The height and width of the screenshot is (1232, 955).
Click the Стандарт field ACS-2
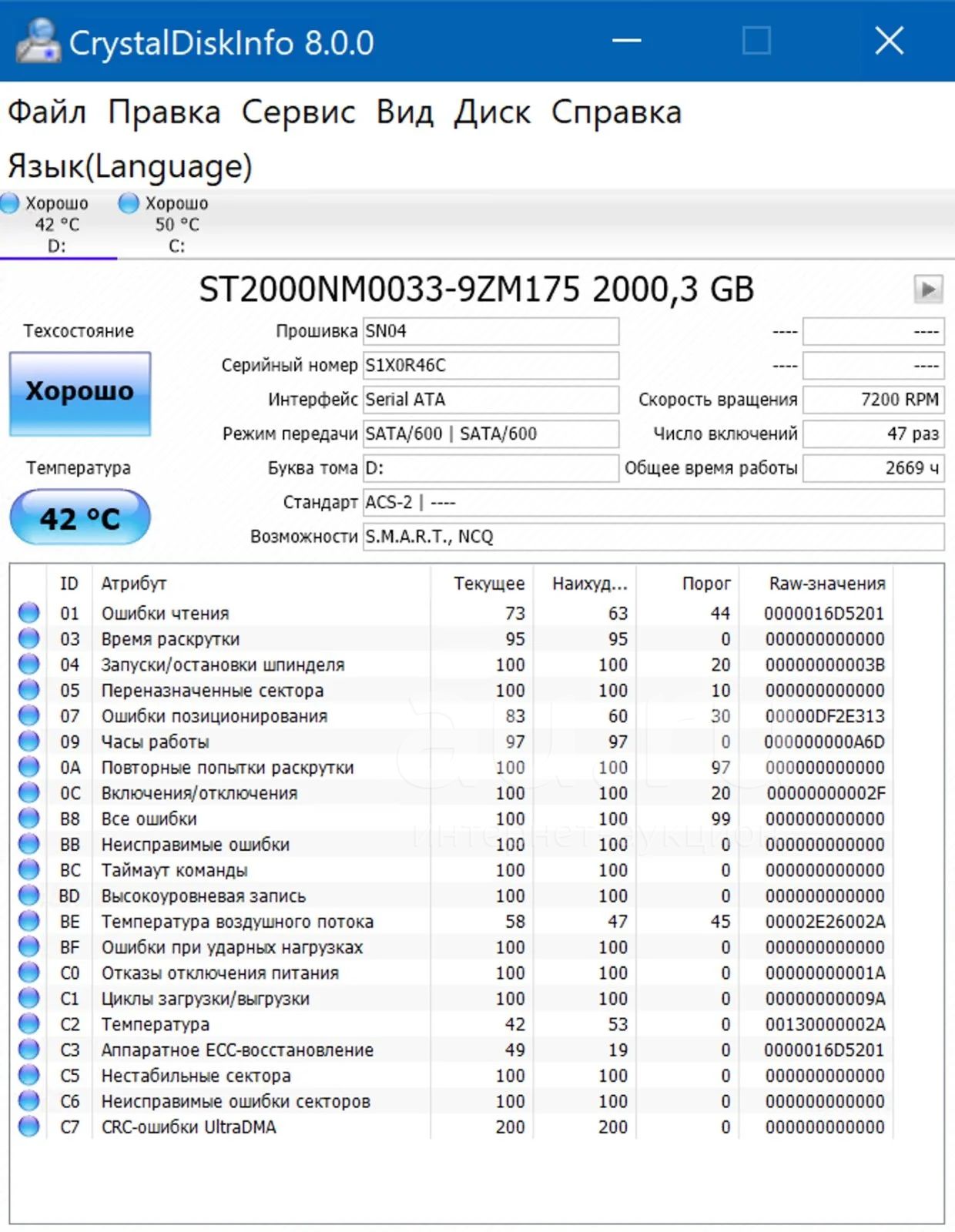[x=654, y=502]
